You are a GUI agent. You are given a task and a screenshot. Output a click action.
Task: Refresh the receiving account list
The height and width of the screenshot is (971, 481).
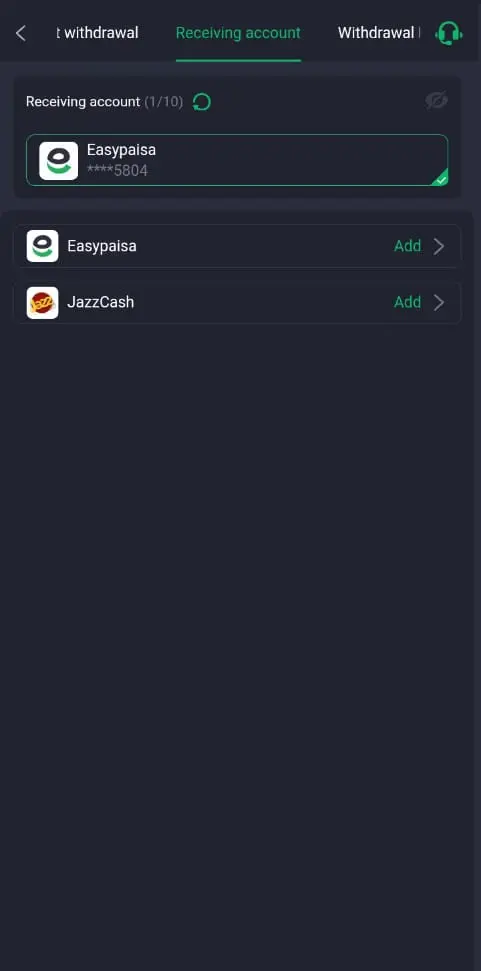(x=202, y=102)
